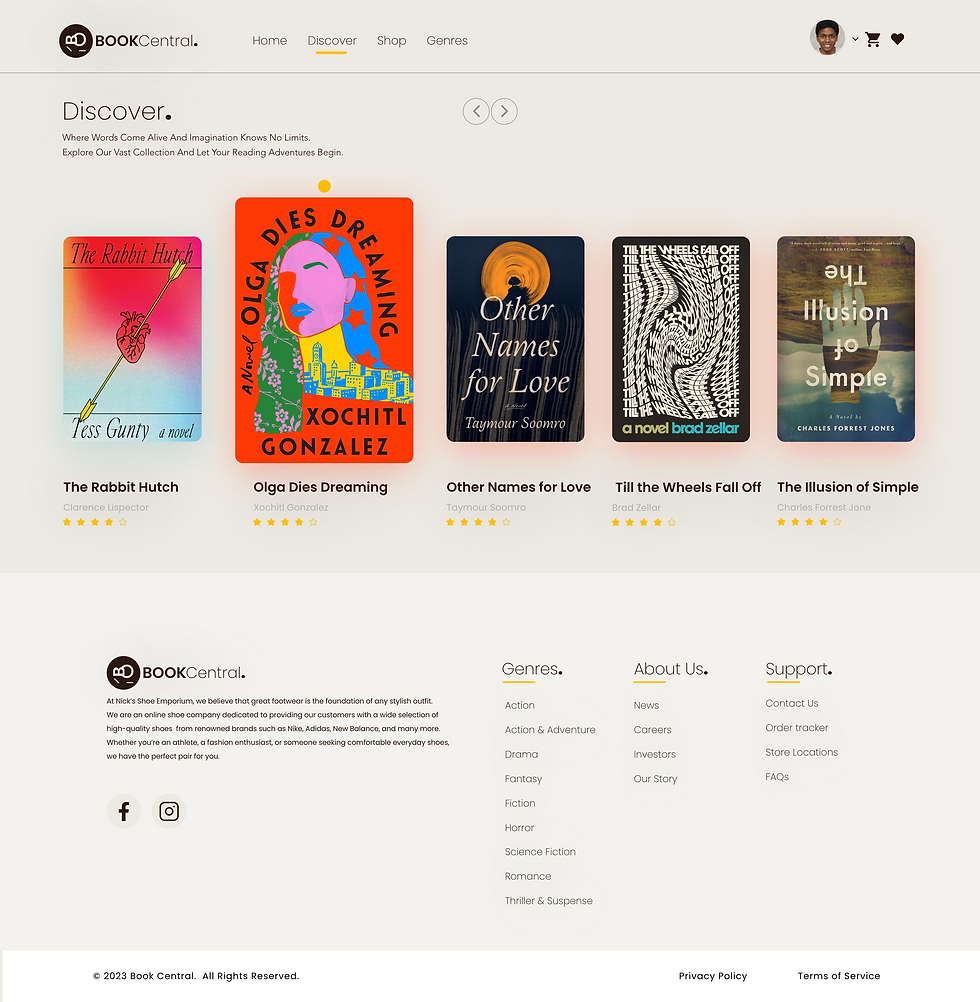Click Other Names for Love star rating
The image size is (980, 1002).
pos(478,522)
